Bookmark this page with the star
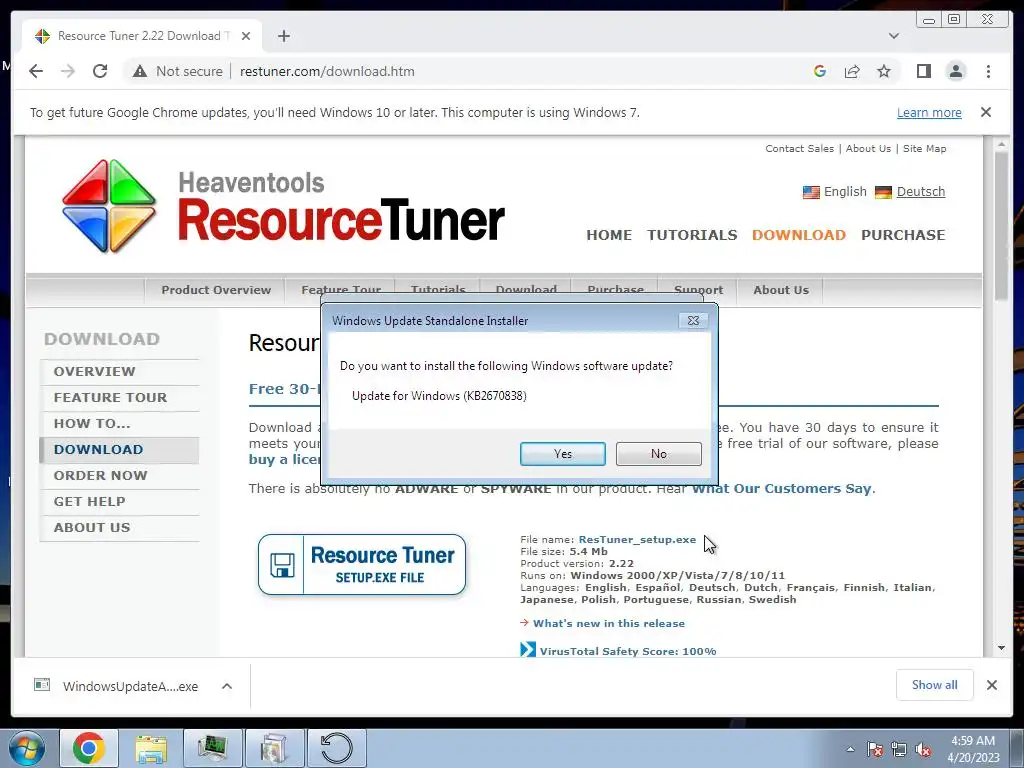This screenshot has height=768, width=1024. 884,71
